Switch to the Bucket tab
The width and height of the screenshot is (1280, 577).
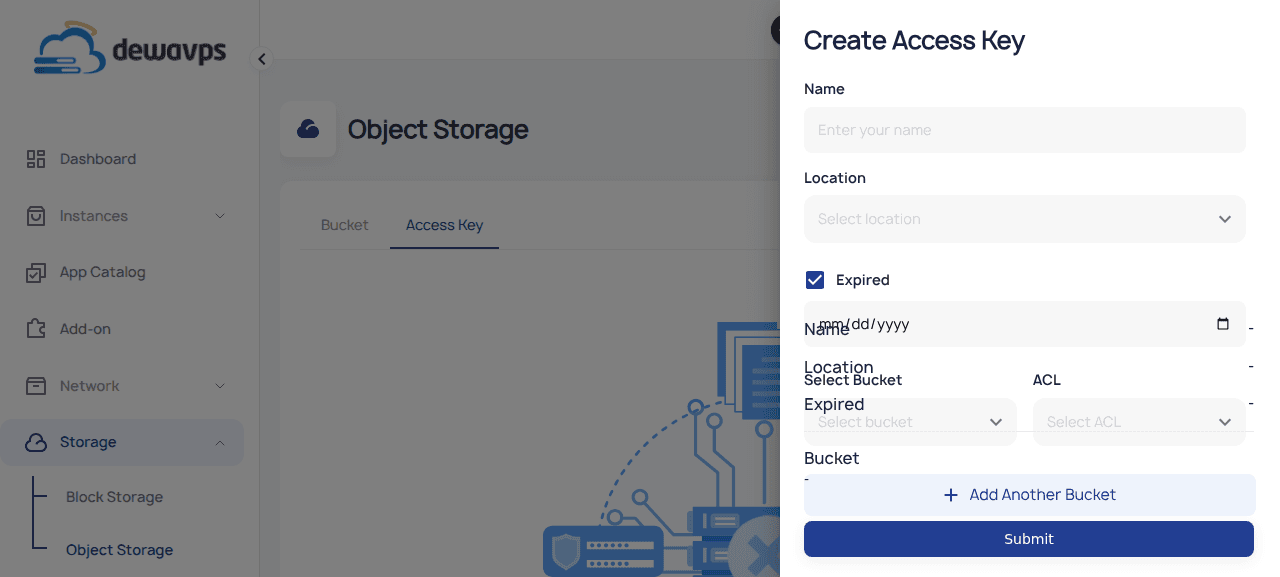(x=344, y=225)
